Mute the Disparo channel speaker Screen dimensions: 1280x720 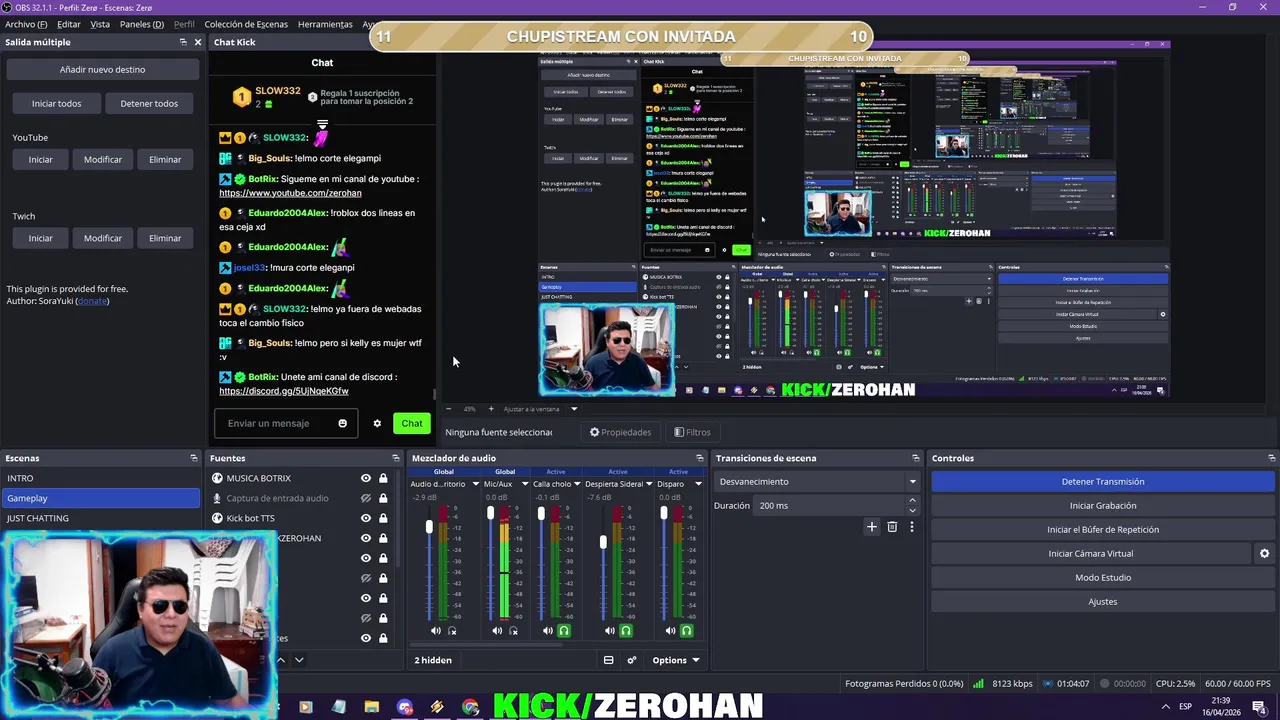(x=670, y=631)
